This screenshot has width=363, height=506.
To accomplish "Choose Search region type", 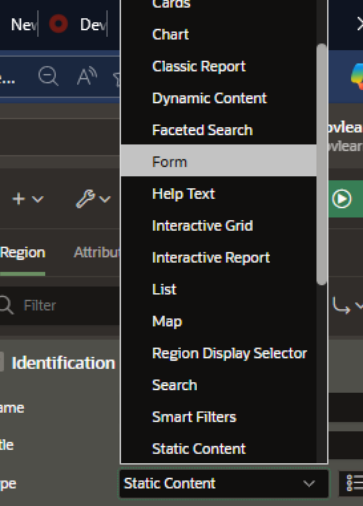I will click(x=218, y=385).
